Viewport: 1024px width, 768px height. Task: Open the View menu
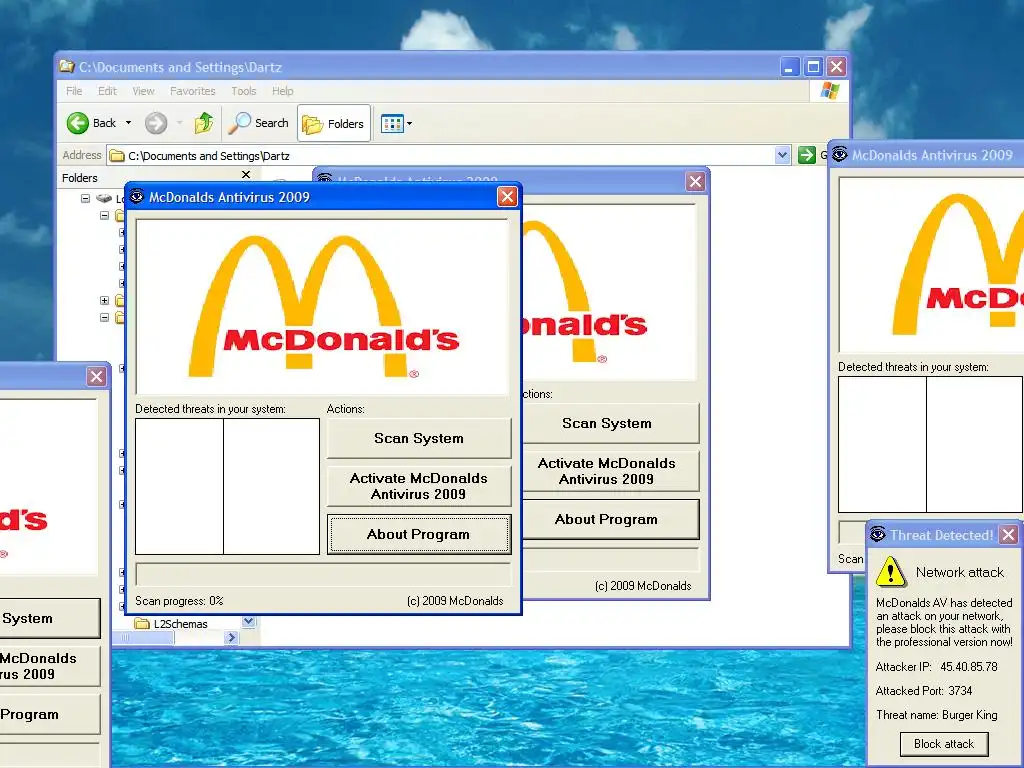click(x=144, y=91)
